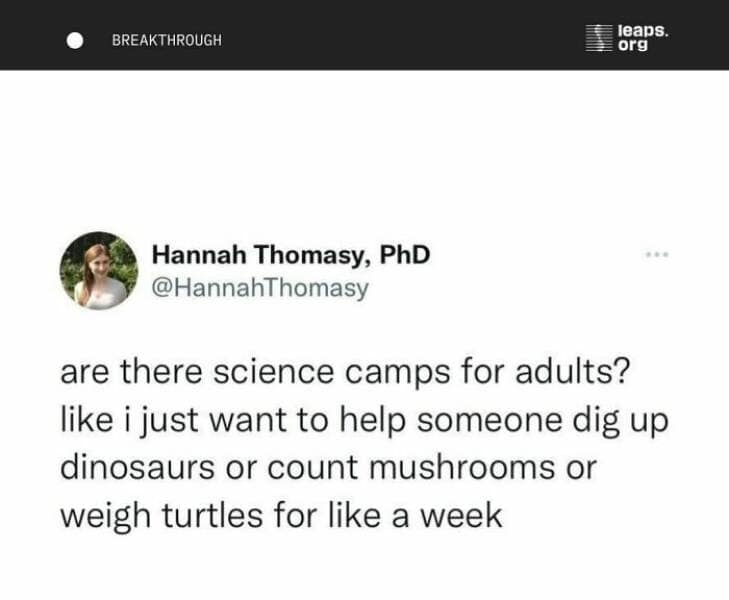Click the BREAKTHROUGH label
This screenshot has height=600, width=729.
point(167,40)
